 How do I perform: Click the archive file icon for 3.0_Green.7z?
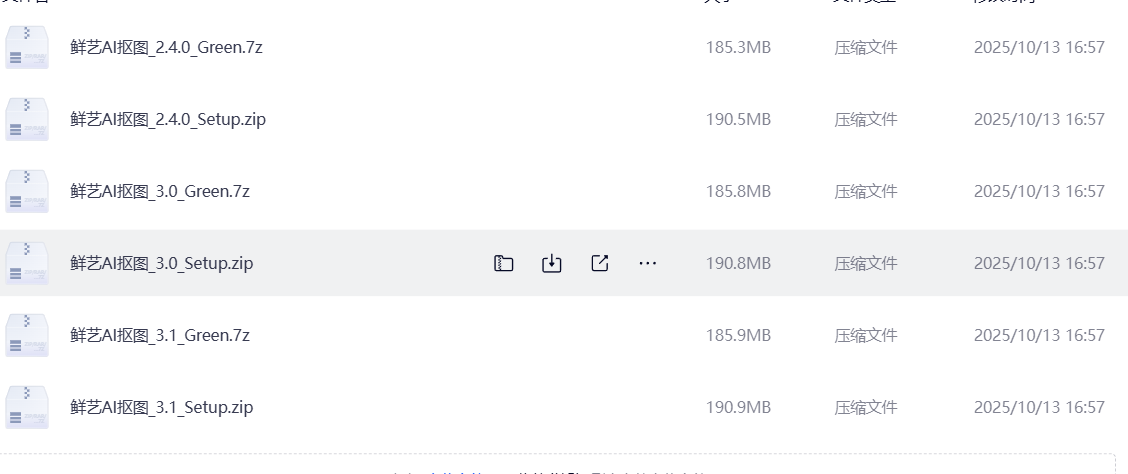coord(27,191)
